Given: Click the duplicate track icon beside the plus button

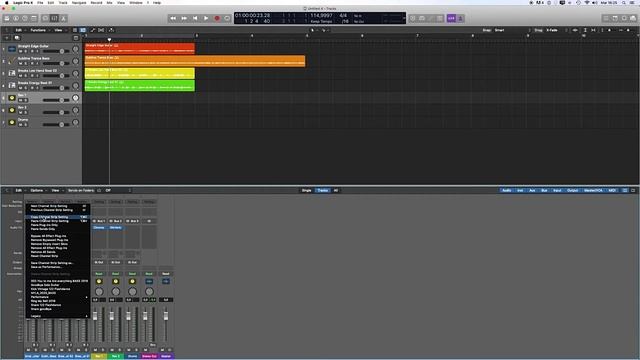Looking at the screenshot, I should point(17,38).
